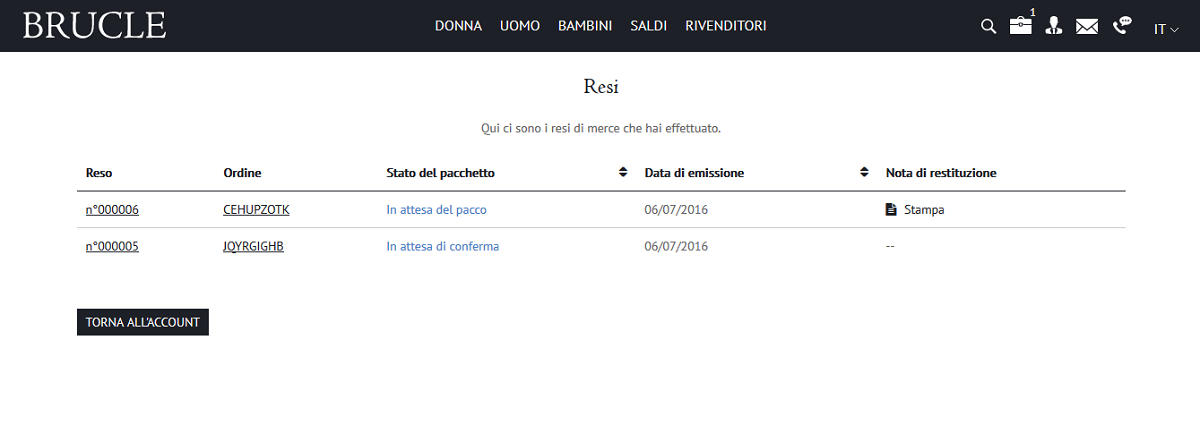Click the search magnifier icon
1200x425 pixels.
988,26
